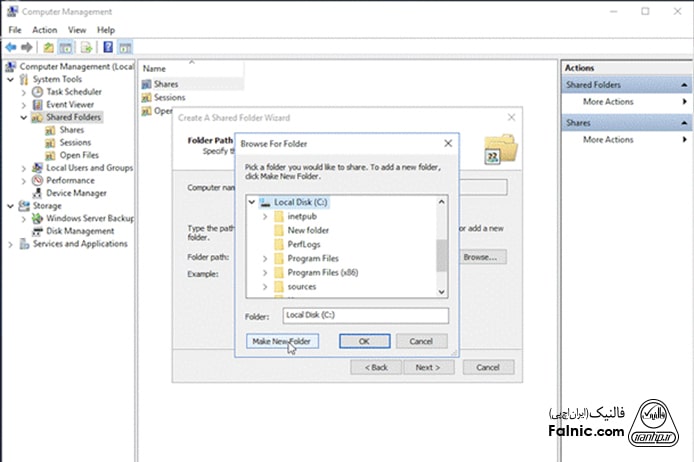Open the View menu
Viewport: 694px width, 462px height.
(x=77, y=30)
